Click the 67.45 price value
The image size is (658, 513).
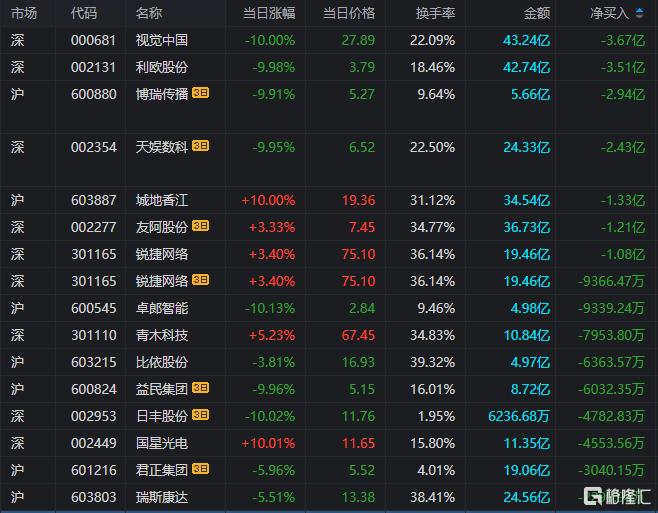[x=358, y=335]
